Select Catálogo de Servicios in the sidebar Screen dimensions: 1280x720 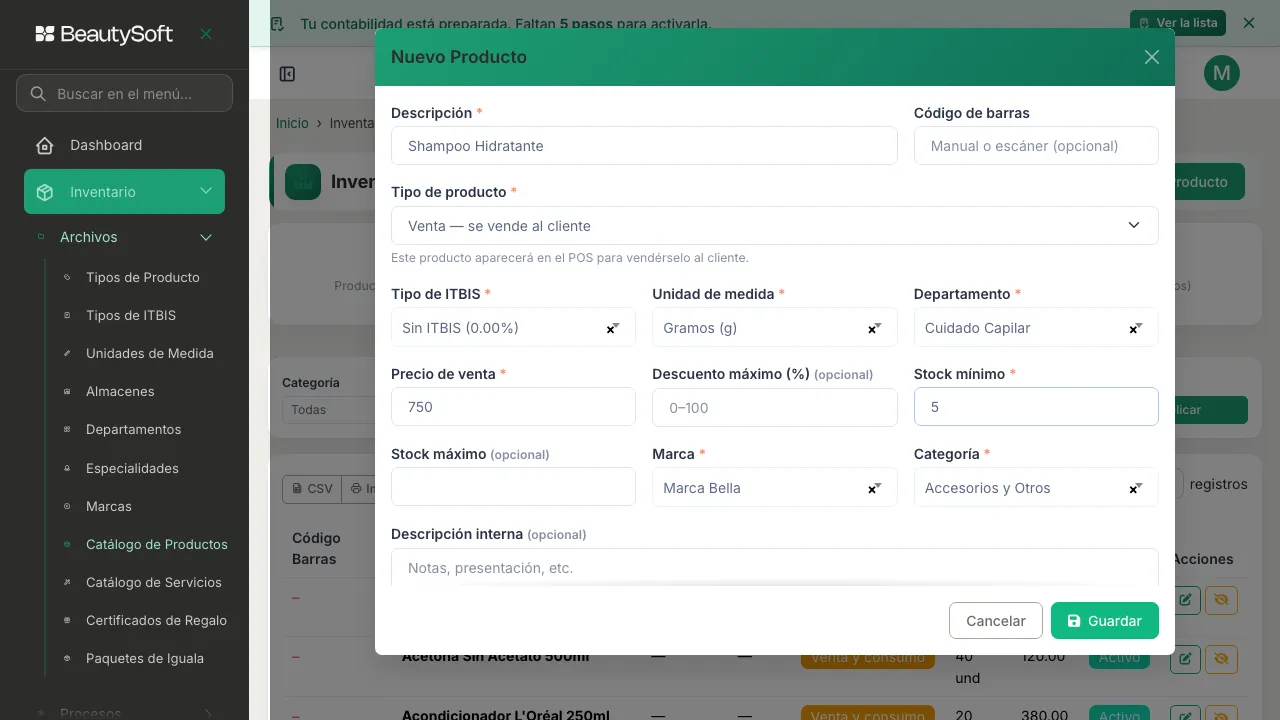click(154, 582)
